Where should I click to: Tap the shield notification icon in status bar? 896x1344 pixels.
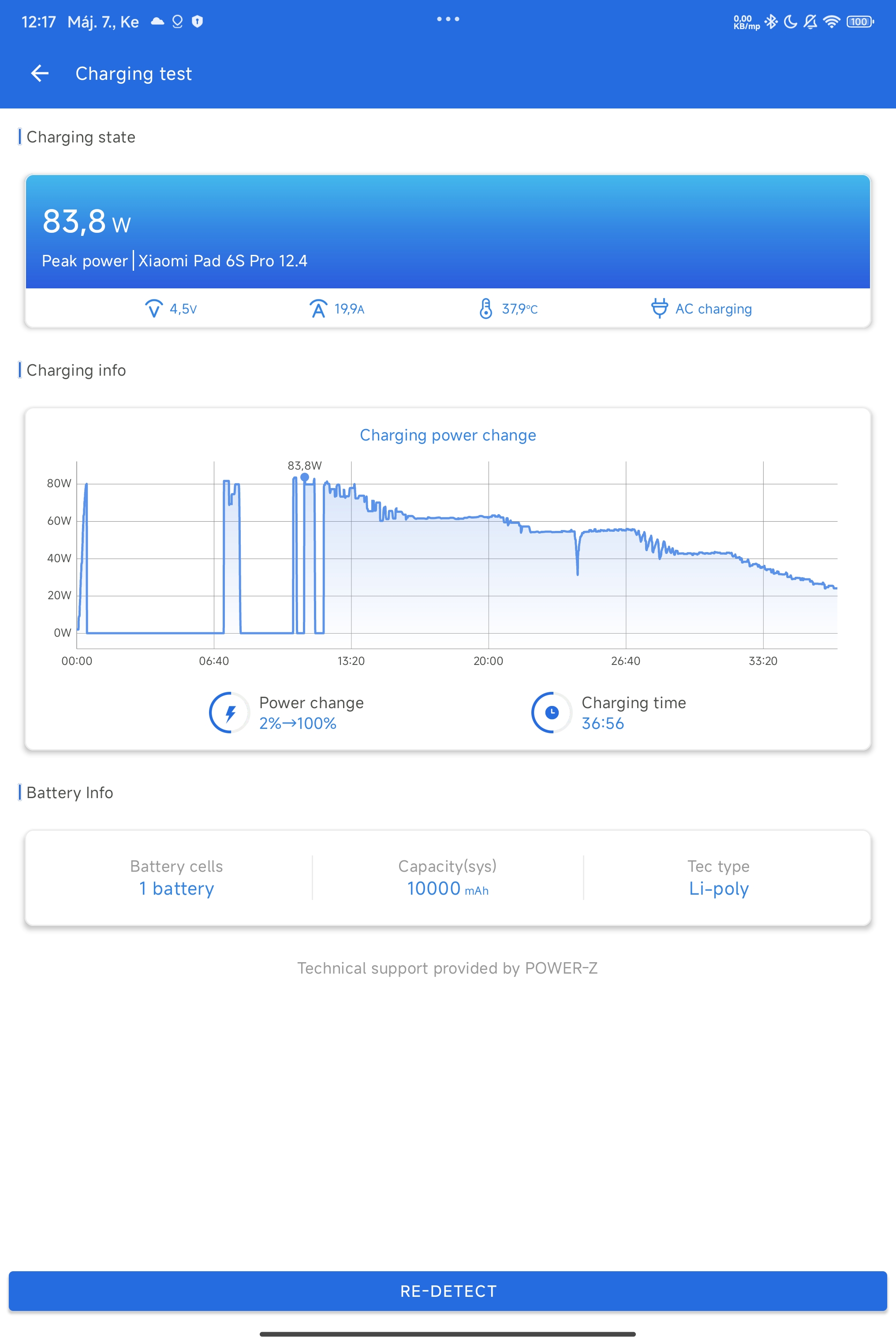coord(197,22)
